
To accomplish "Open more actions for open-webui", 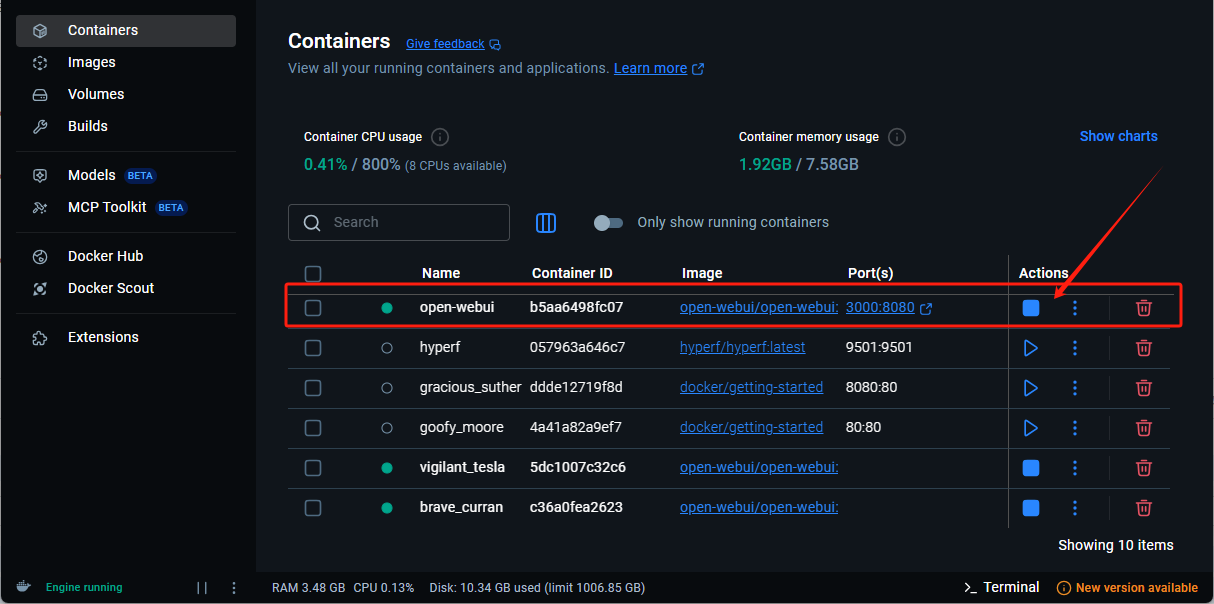I will coord(1075,308).
